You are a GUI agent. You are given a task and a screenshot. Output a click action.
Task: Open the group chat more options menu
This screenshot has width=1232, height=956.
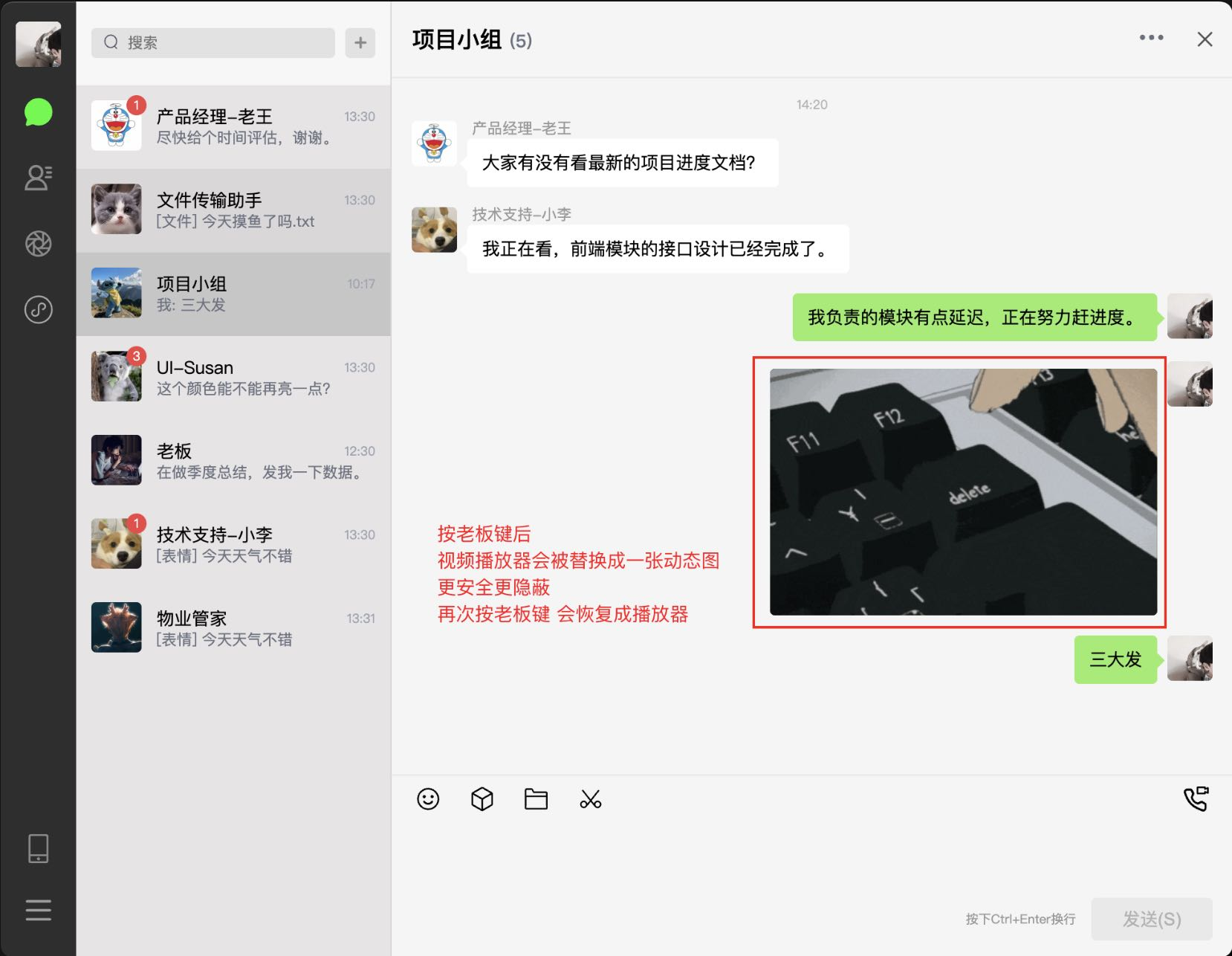click(1150, 37)
